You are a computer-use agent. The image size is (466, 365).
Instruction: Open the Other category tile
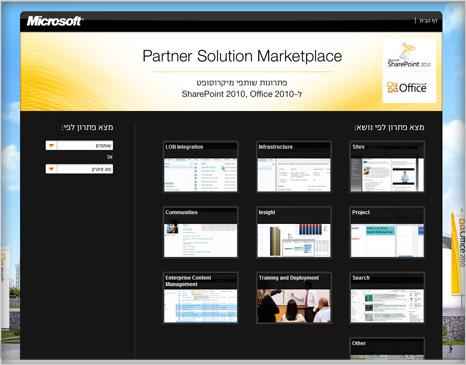387,349
